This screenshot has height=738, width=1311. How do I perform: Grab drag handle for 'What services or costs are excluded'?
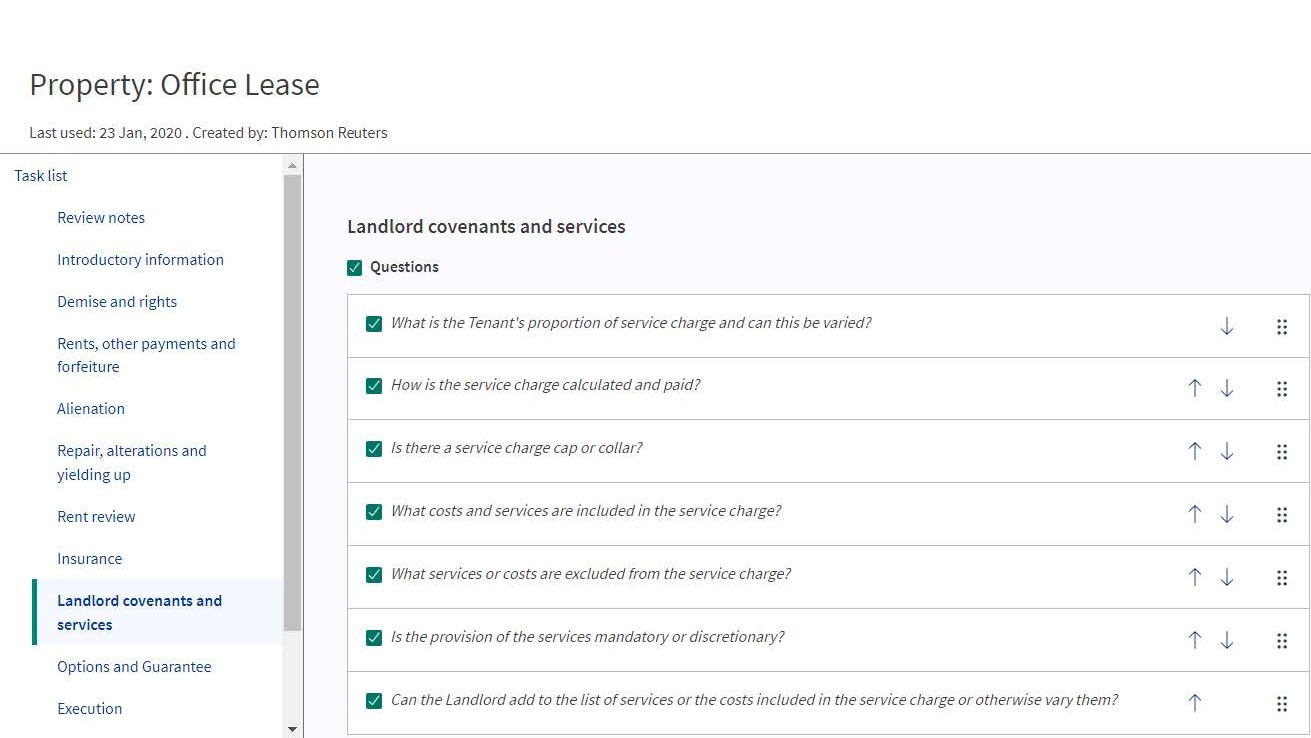coord(1282,579)
